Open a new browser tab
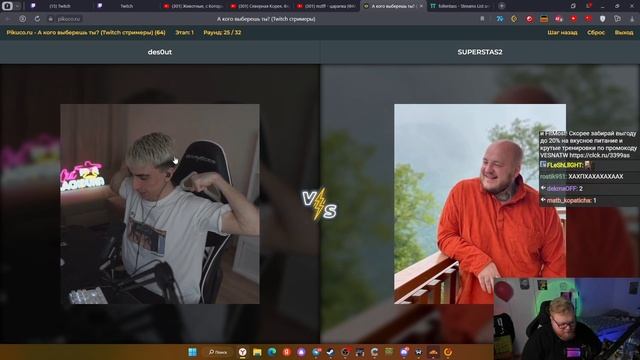Viewport: 640px width, 360px height. pyautogui.click(x=502, y=6)
